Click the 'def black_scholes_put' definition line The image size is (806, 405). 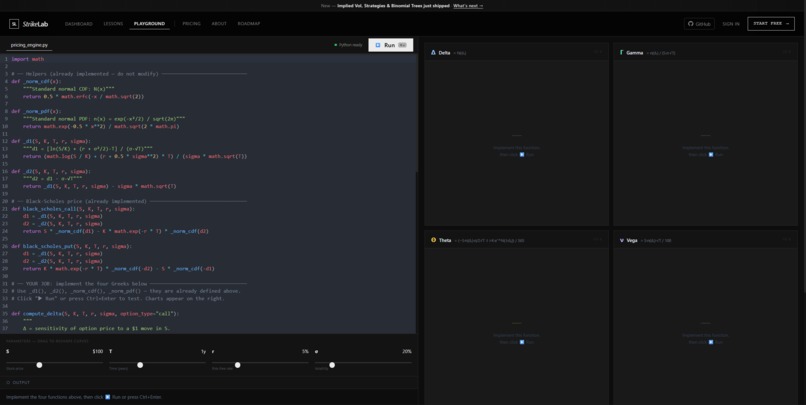click(71, 246)
